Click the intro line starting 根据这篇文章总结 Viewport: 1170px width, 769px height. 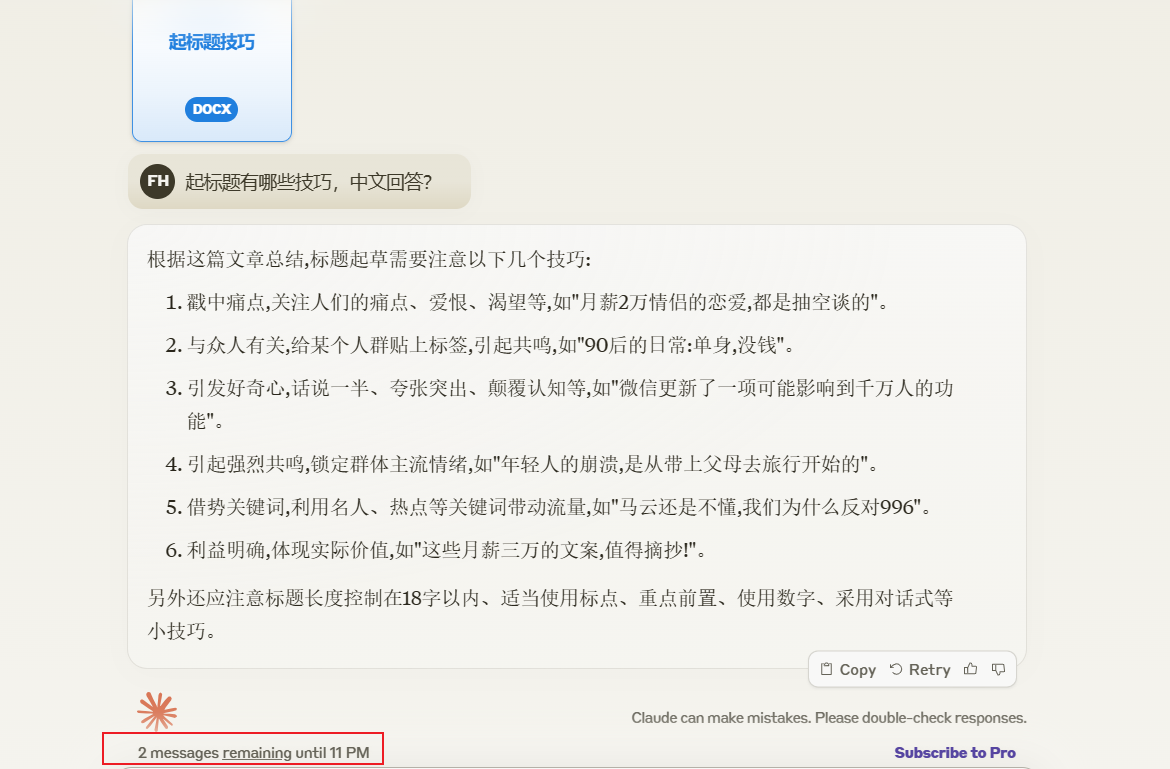(369, 260)
